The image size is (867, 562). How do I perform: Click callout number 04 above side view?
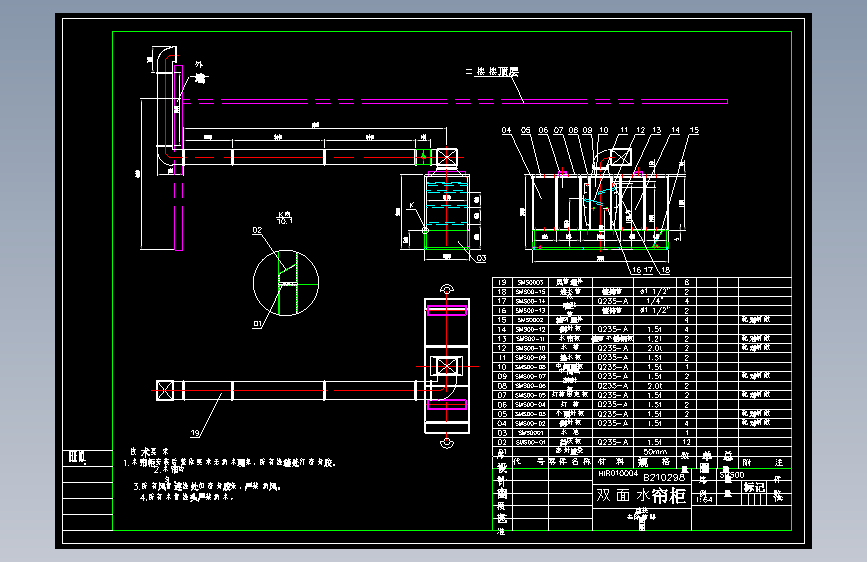(x=506, y=130)
